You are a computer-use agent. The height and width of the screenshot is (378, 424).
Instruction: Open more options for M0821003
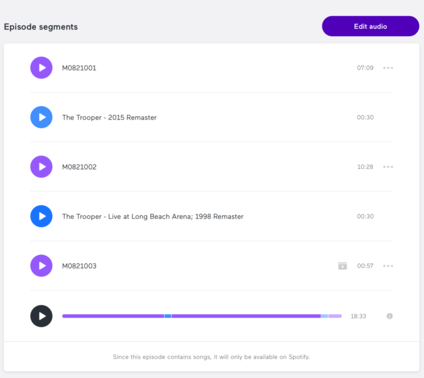click(388, 266)
